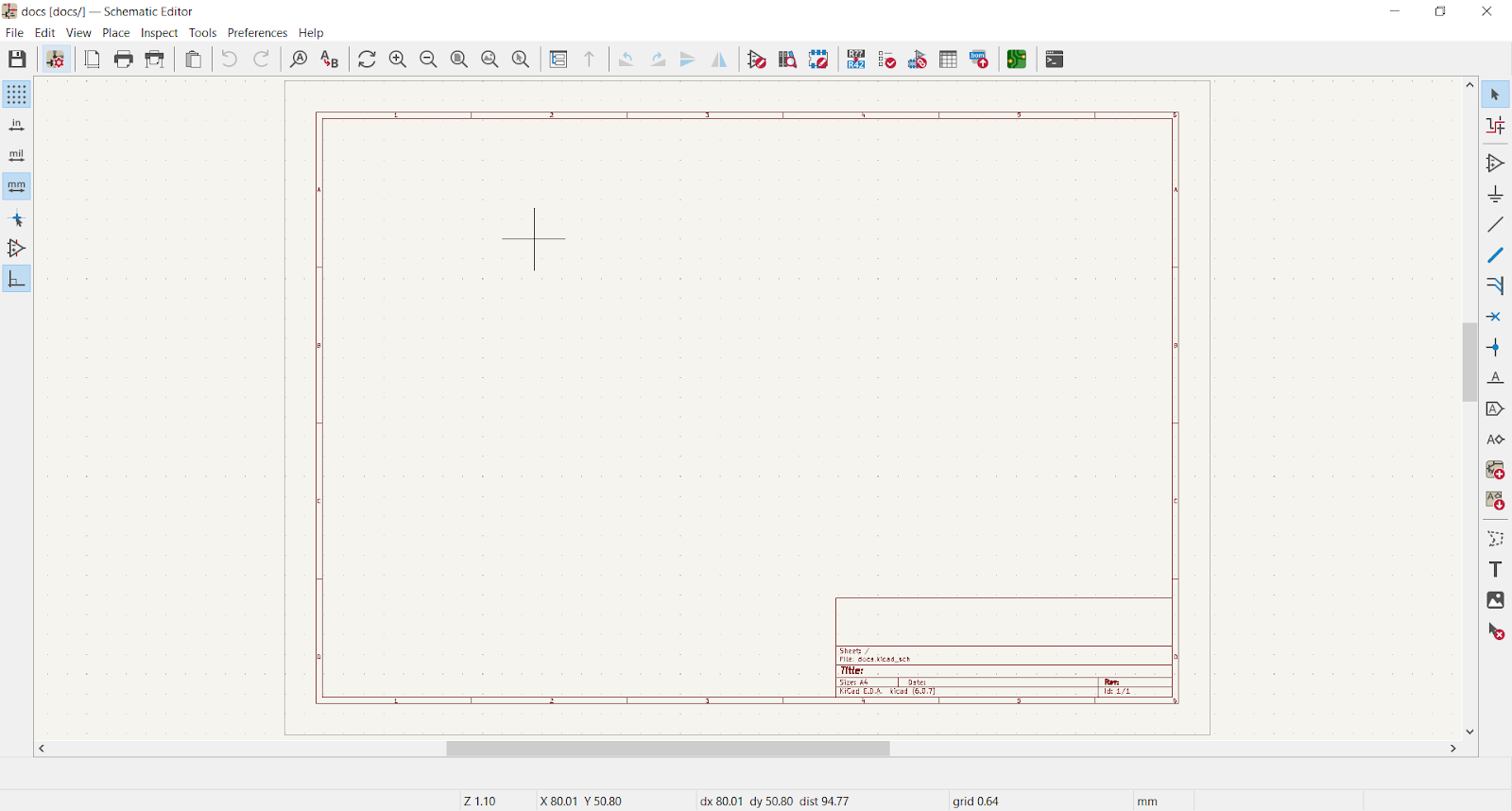Screen dimensions: 1512x811
Task: Select the Add Hierarchical Sheet tool
Action: 1495,470
